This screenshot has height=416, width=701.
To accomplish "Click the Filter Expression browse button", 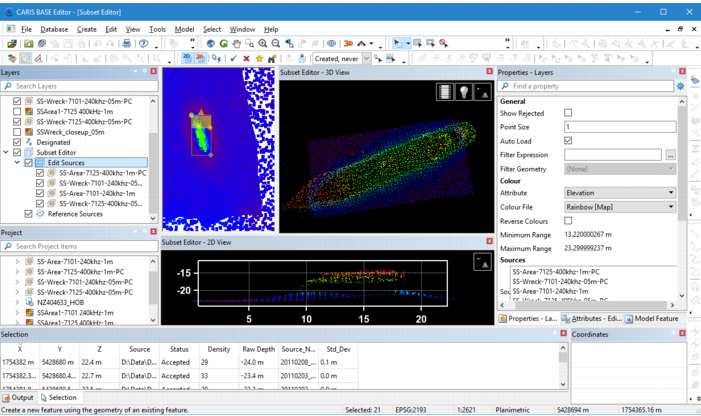I will coord(670,155).
